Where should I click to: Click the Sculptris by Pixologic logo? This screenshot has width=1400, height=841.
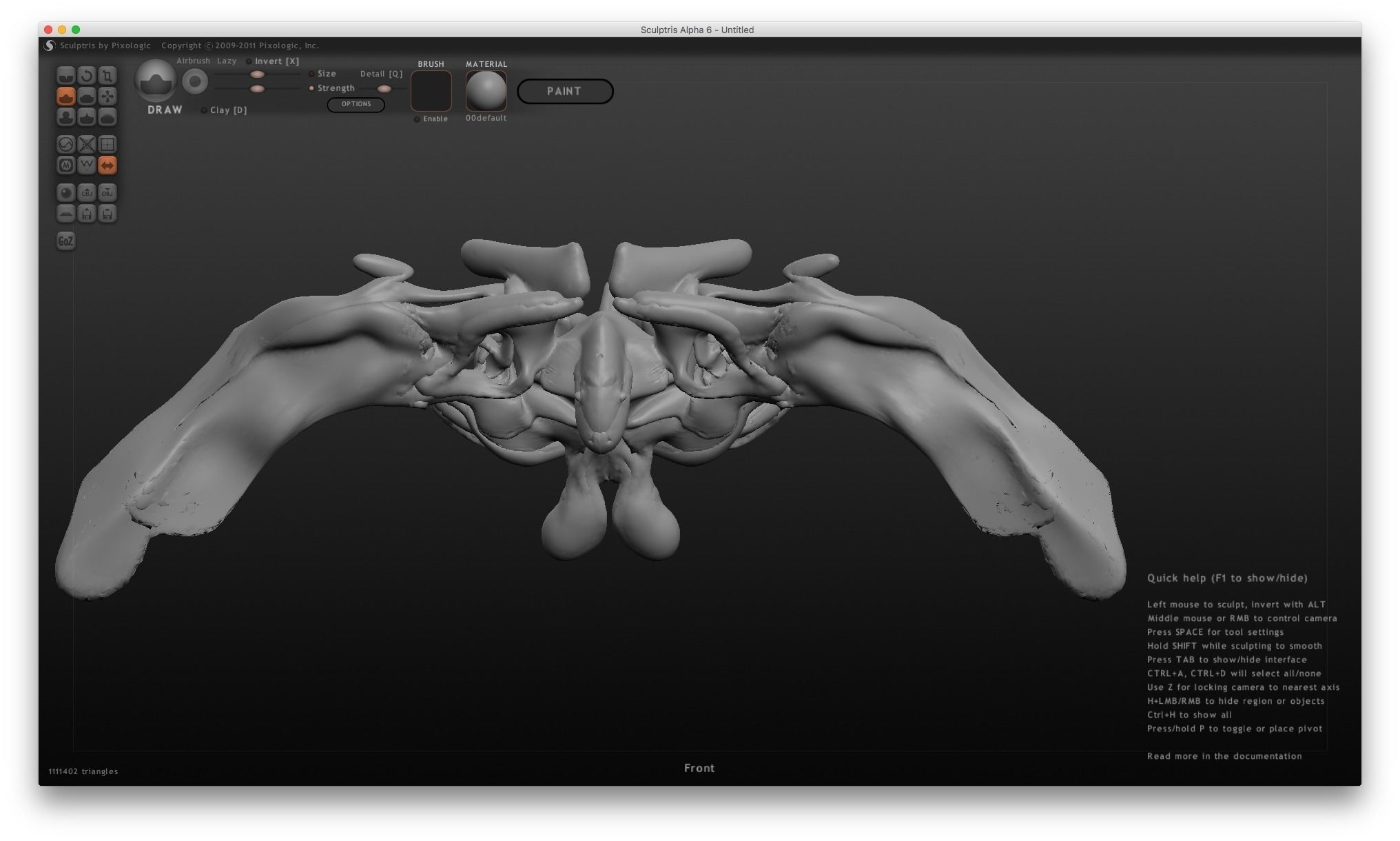coord(50,45)
